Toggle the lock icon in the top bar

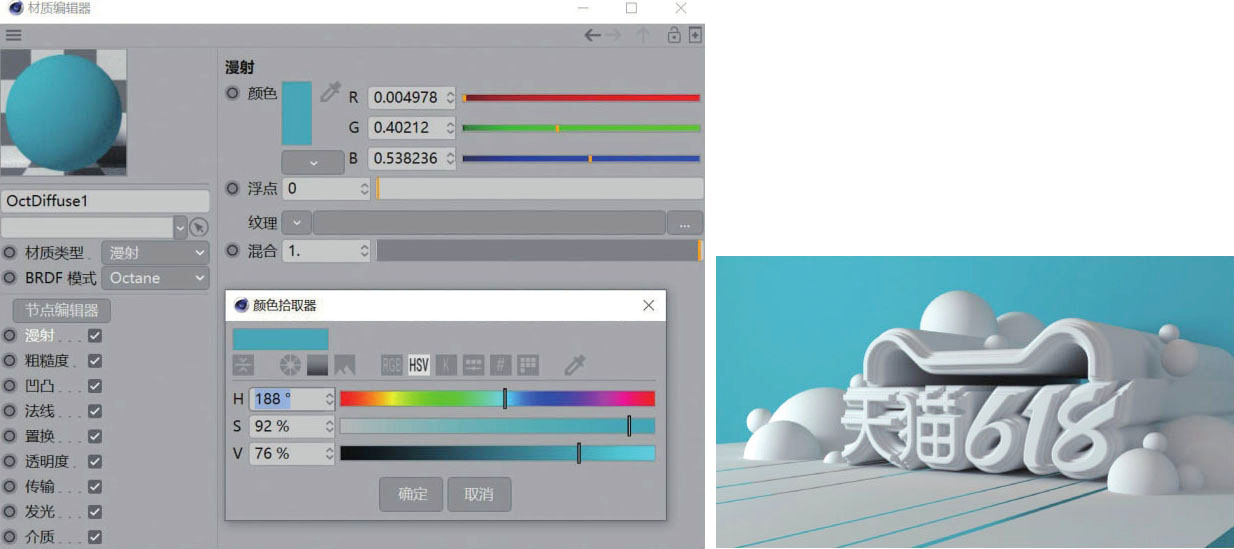click(674, 35)
